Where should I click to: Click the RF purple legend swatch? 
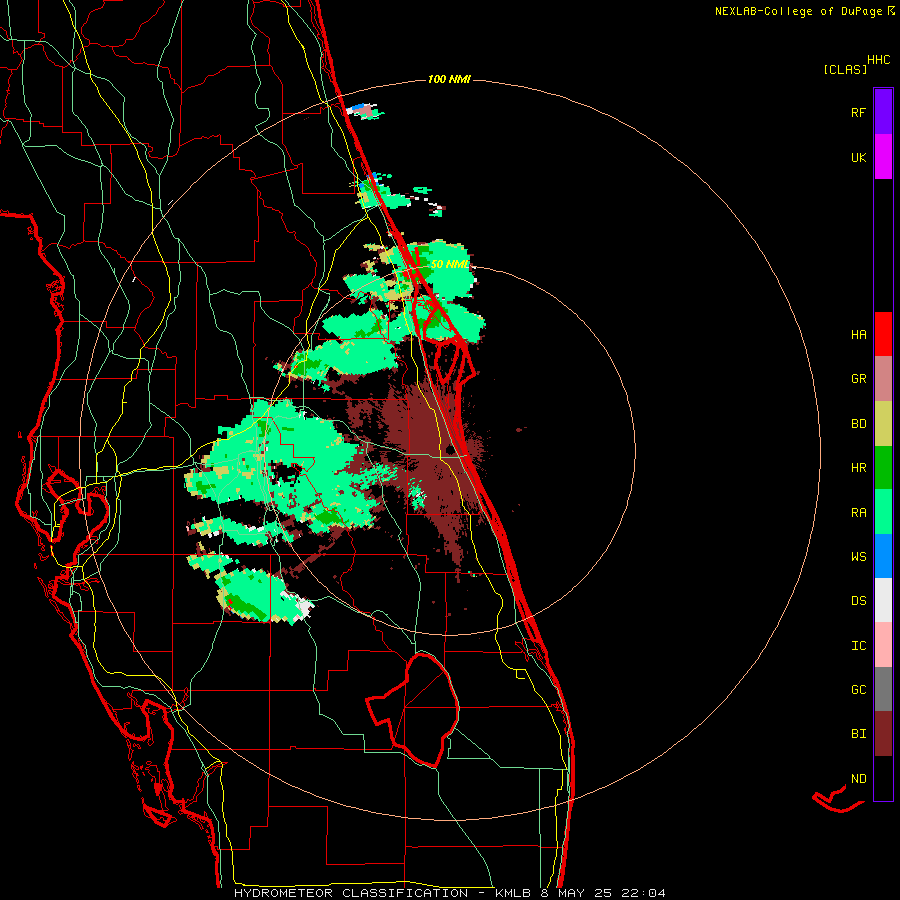pos(883,111)
